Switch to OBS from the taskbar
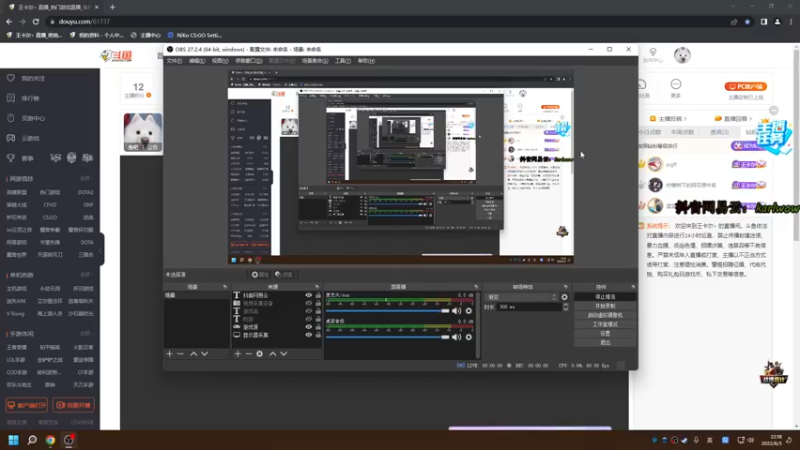 pos(69,440)
